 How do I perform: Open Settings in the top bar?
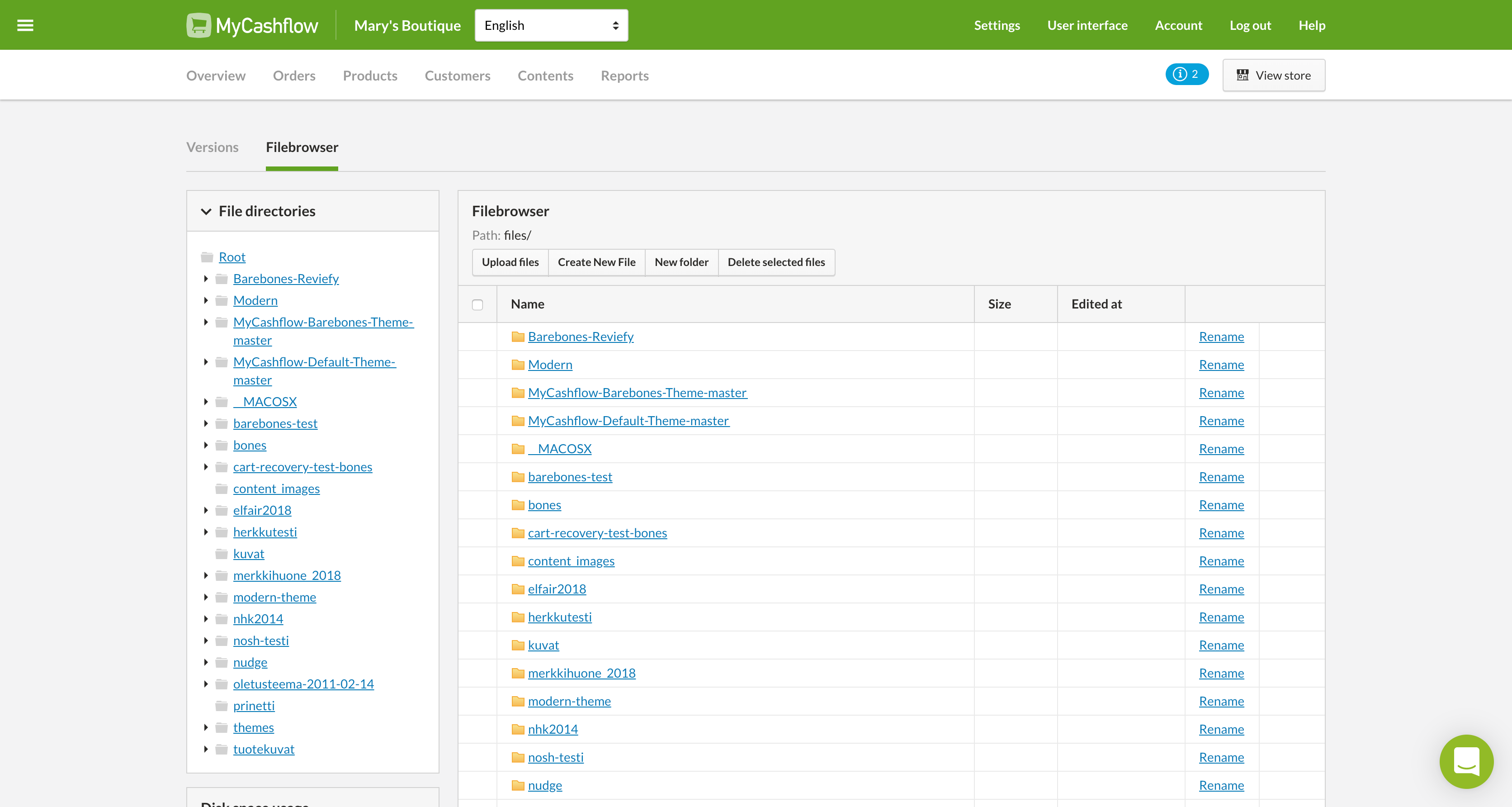pyautogui.click(x=997, y=25)
